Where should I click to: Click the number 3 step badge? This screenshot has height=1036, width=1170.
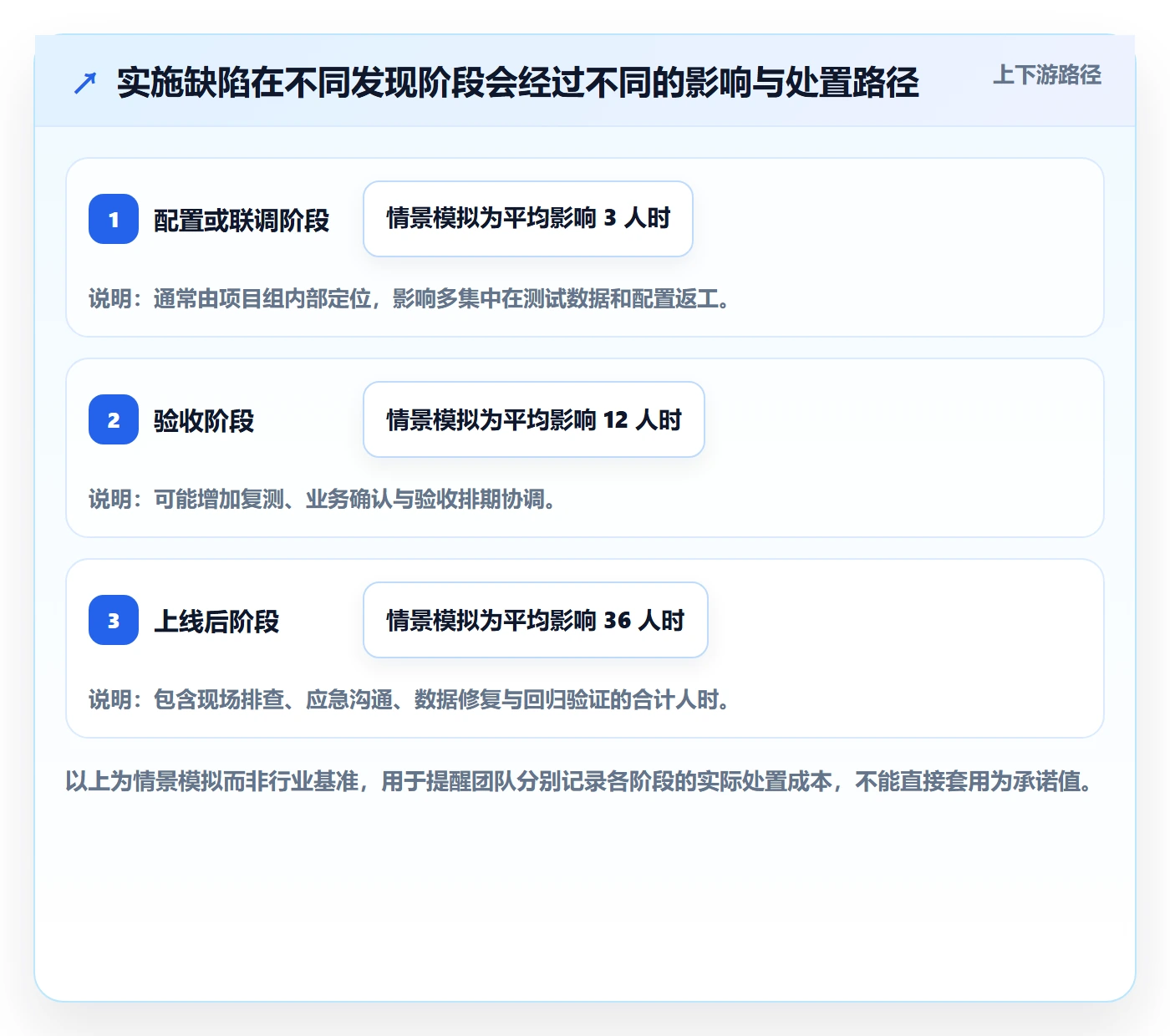[x=114, y=620]
